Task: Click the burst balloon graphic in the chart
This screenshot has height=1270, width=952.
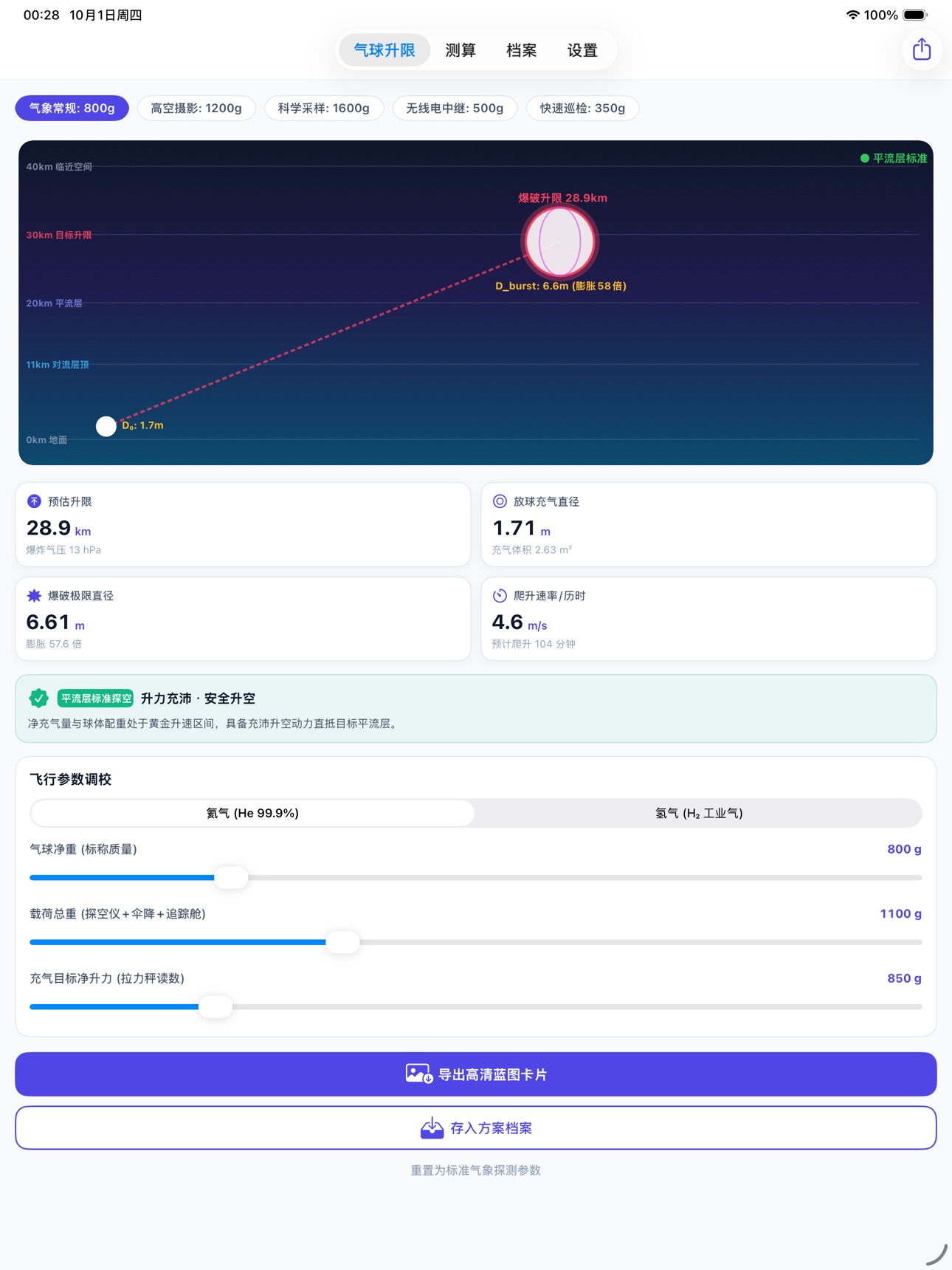Action: (560, 241)
